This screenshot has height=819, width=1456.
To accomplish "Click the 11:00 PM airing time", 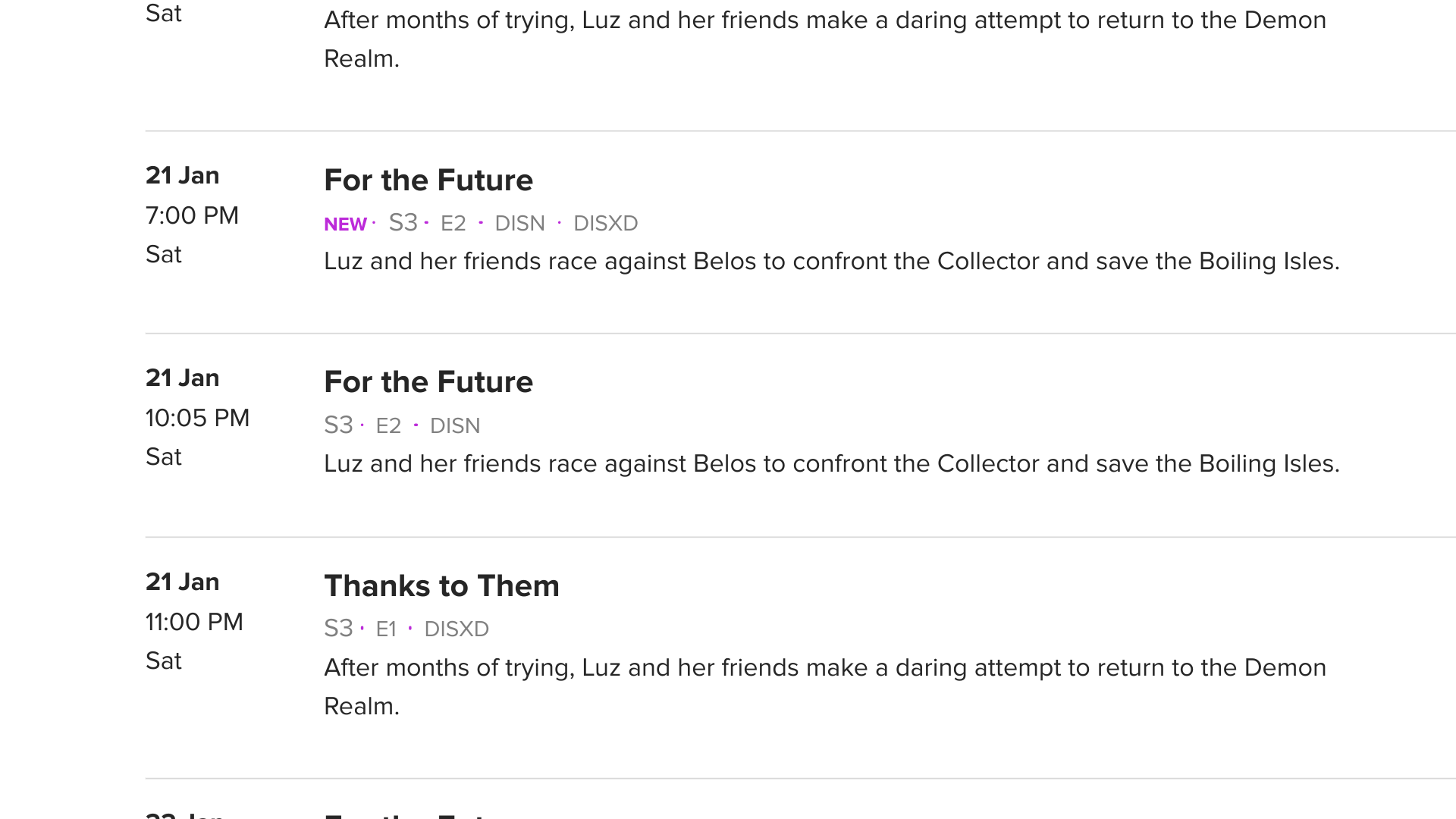I will [194, 623].
